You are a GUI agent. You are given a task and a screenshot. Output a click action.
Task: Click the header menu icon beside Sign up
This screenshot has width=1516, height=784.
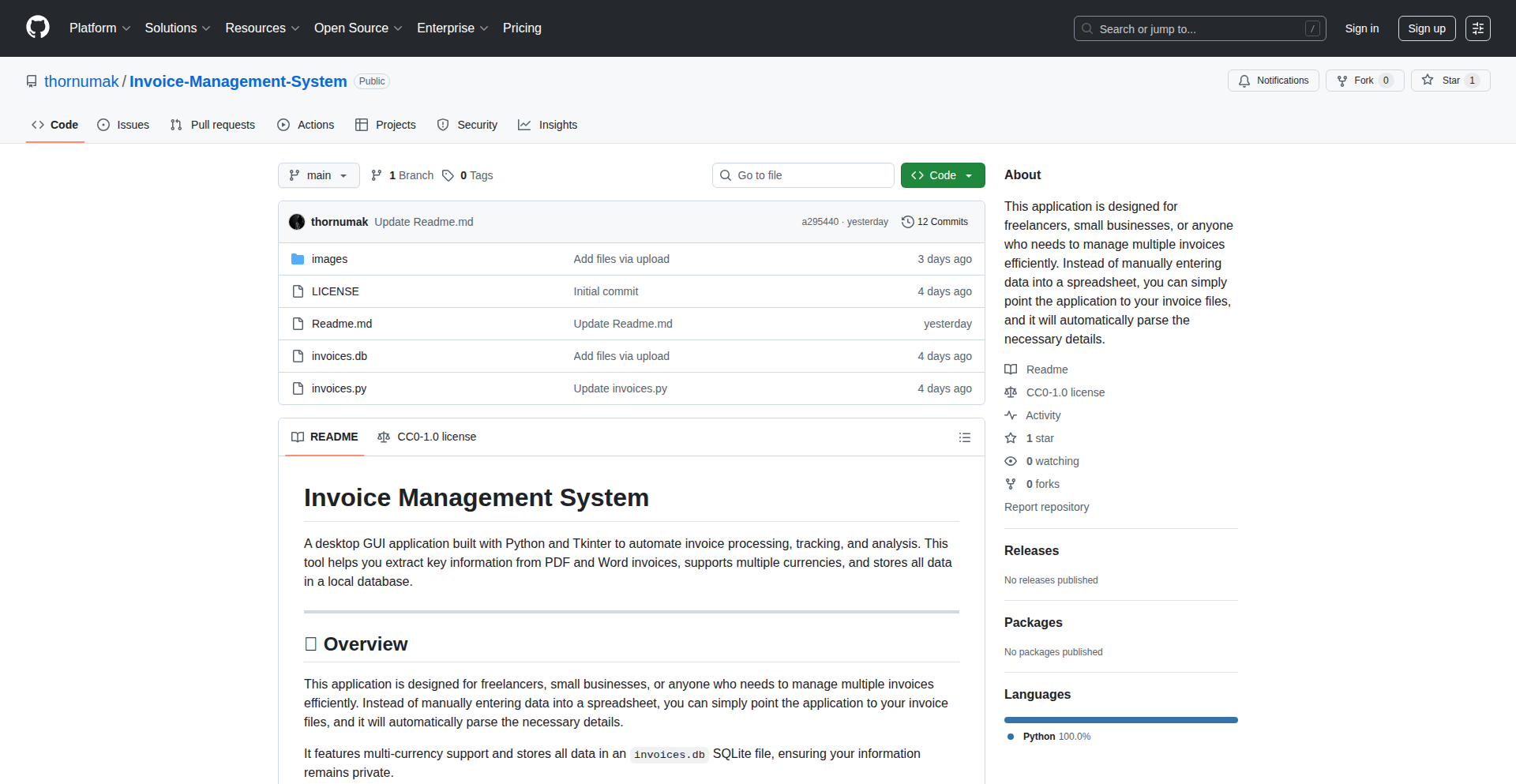1477,28
